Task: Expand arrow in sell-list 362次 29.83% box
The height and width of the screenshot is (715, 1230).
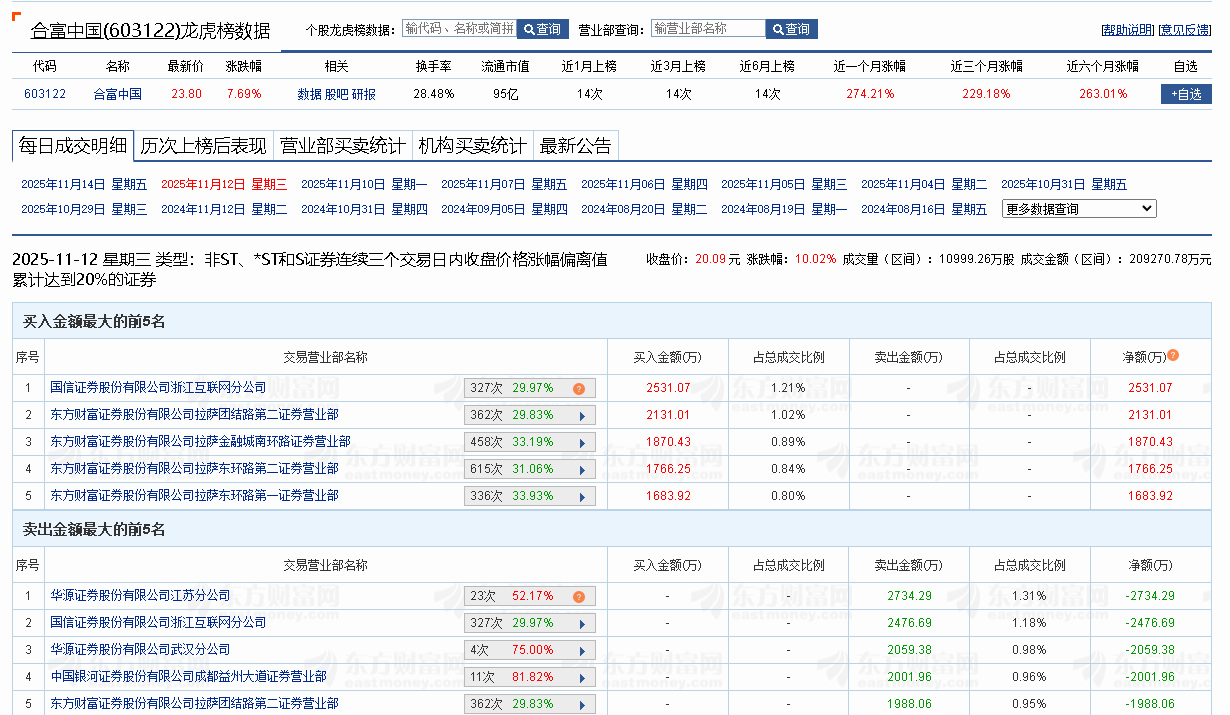Action: click(580, 704)
